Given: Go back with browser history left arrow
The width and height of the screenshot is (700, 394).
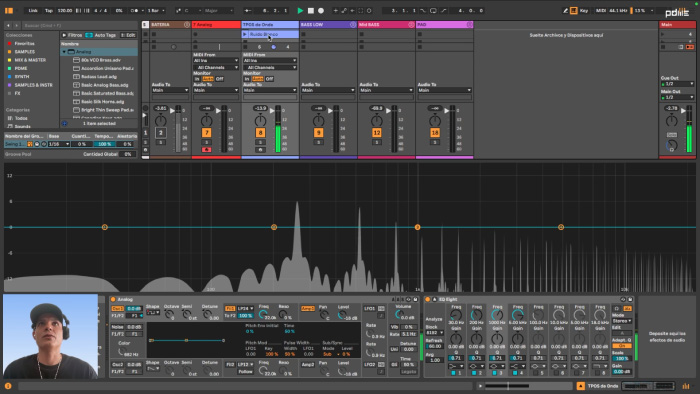Looking at the screenshot, I should 8,25.
